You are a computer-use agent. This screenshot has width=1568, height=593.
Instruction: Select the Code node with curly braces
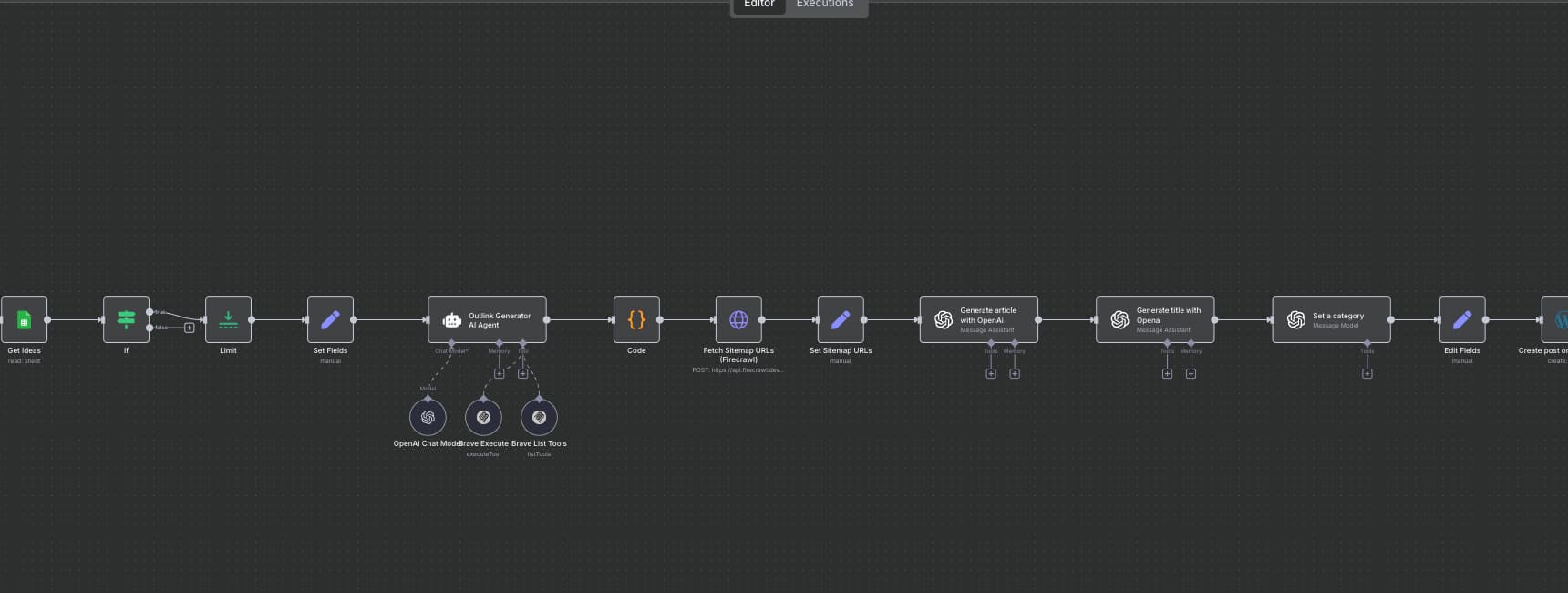click(x=636, y=319)
